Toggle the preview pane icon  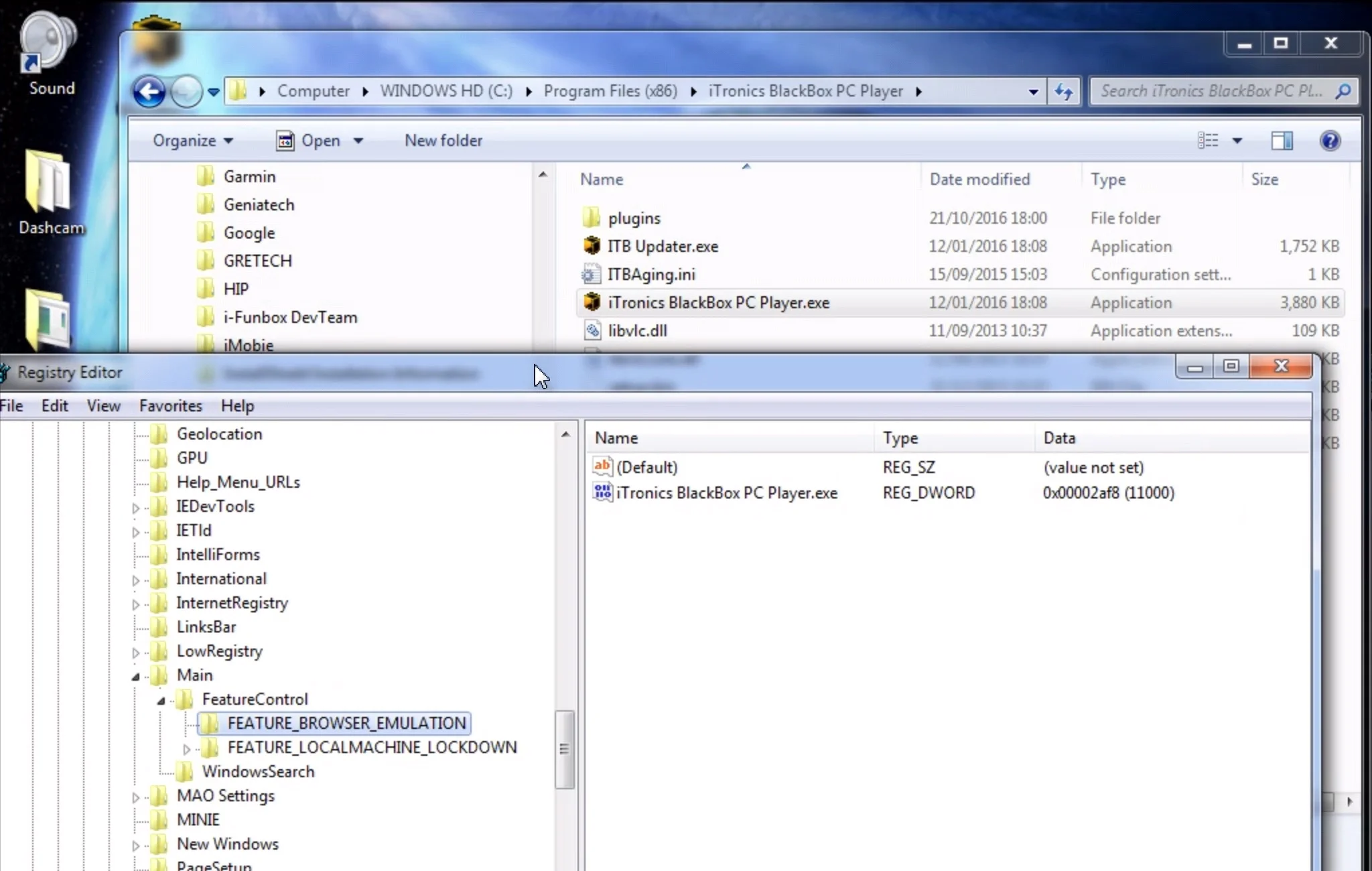[x=1282, y=141]
